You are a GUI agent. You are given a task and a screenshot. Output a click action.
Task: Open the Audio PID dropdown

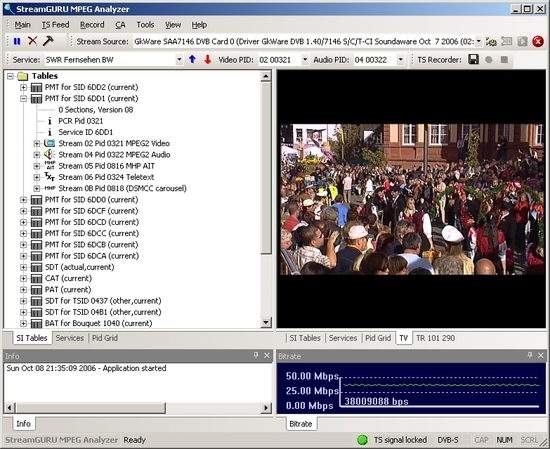click(x=400, y=60)
